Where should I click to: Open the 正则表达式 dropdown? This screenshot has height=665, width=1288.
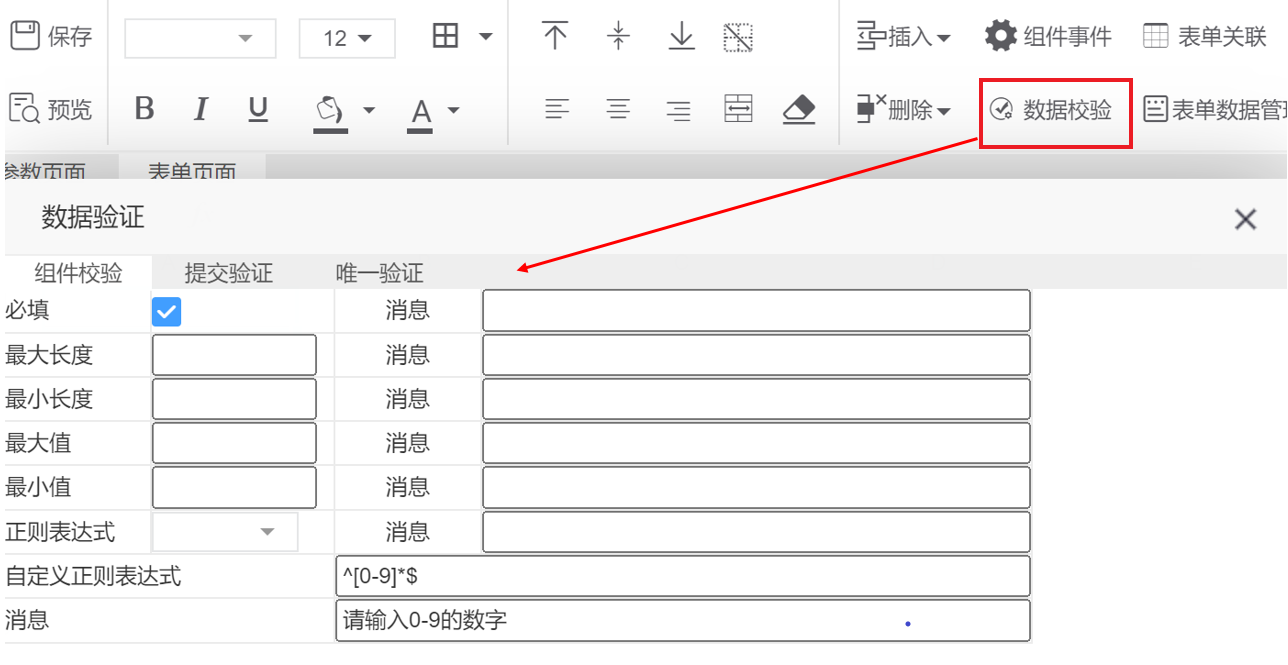[x=225, y=532]
